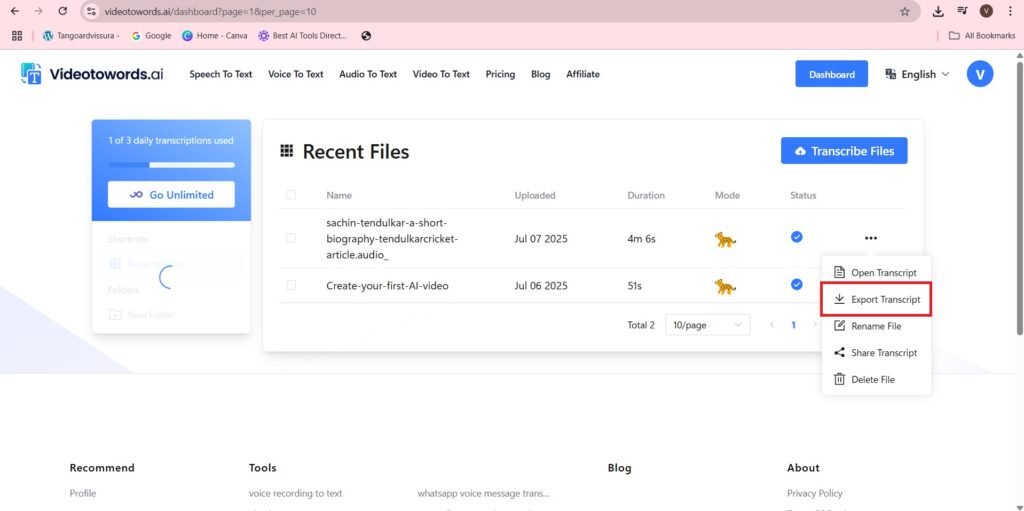Open Tangoardvissura bookmark
This screenshot has height=511, width=1024.
pos(81,36)
